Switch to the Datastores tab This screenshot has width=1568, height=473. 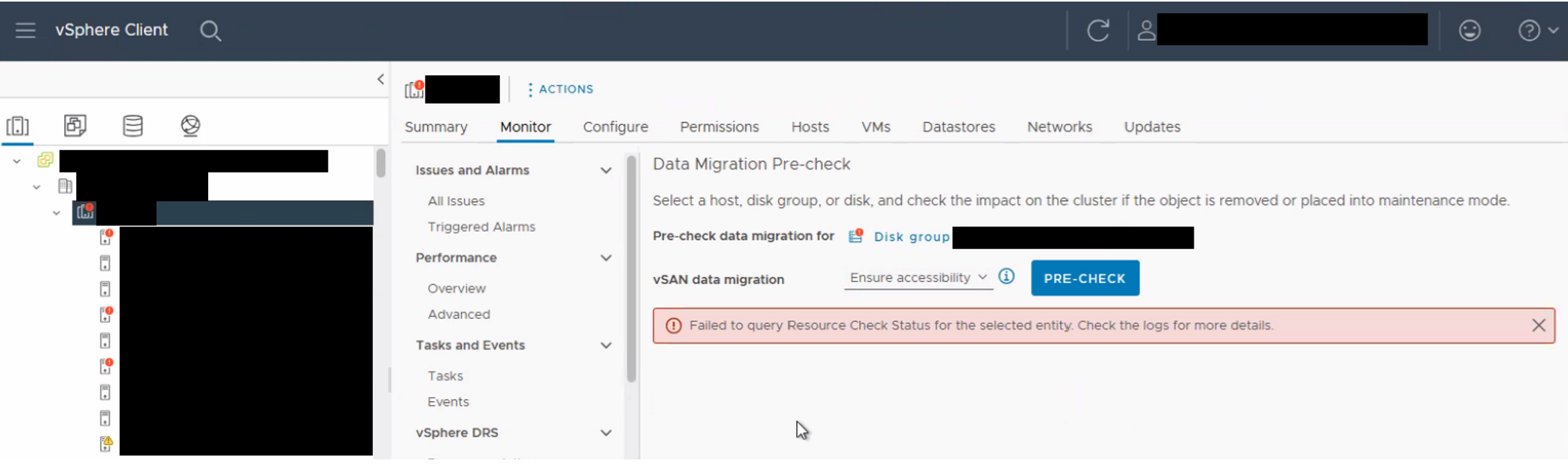click(x=958, y=127)
